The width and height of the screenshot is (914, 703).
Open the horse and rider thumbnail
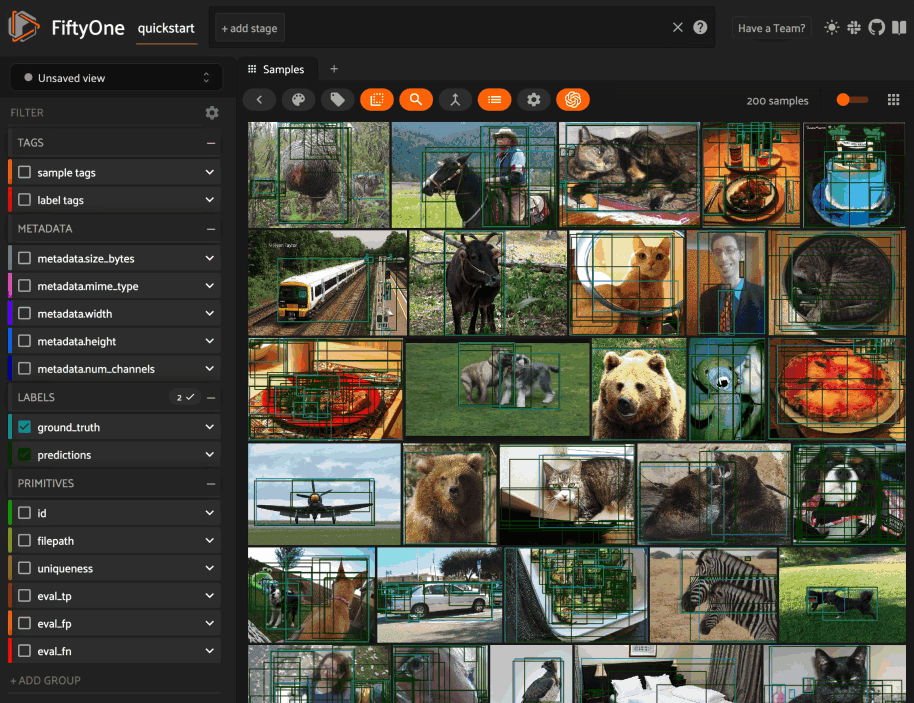pos(474,175)
